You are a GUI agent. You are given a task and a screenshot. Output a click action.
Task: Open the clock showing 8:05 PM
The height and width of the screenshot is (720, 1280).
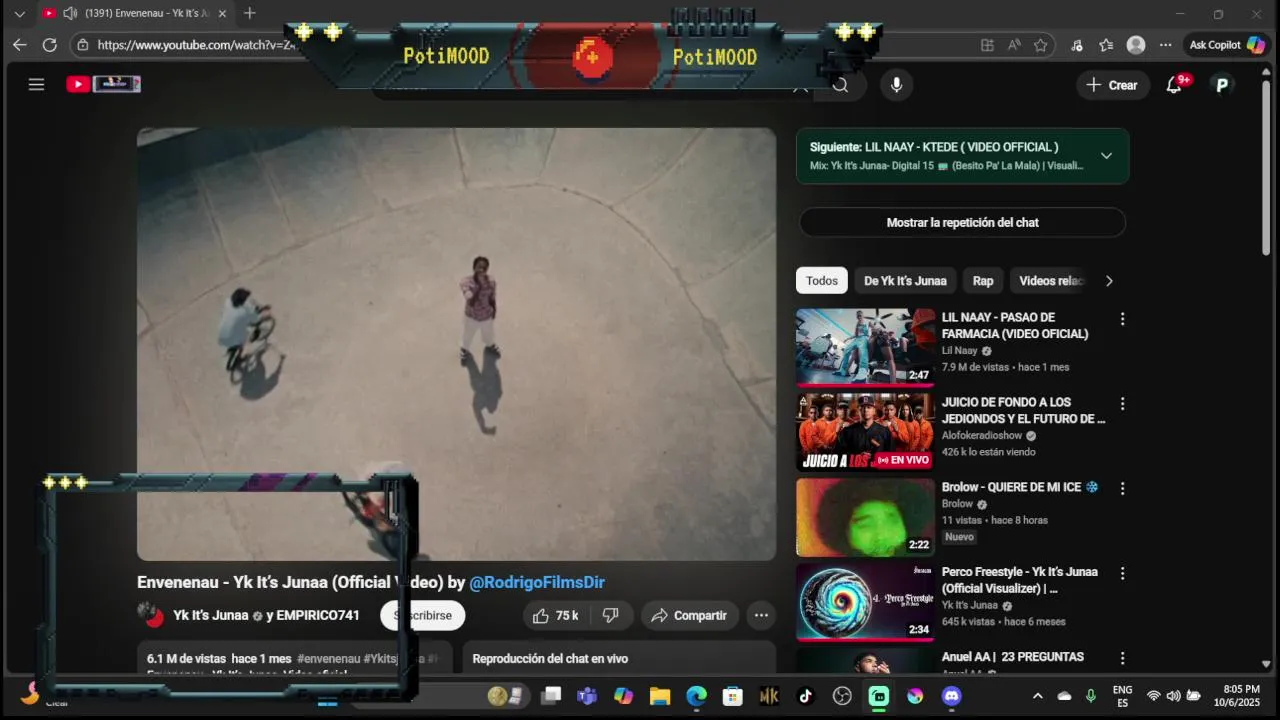coord(1241,696)
